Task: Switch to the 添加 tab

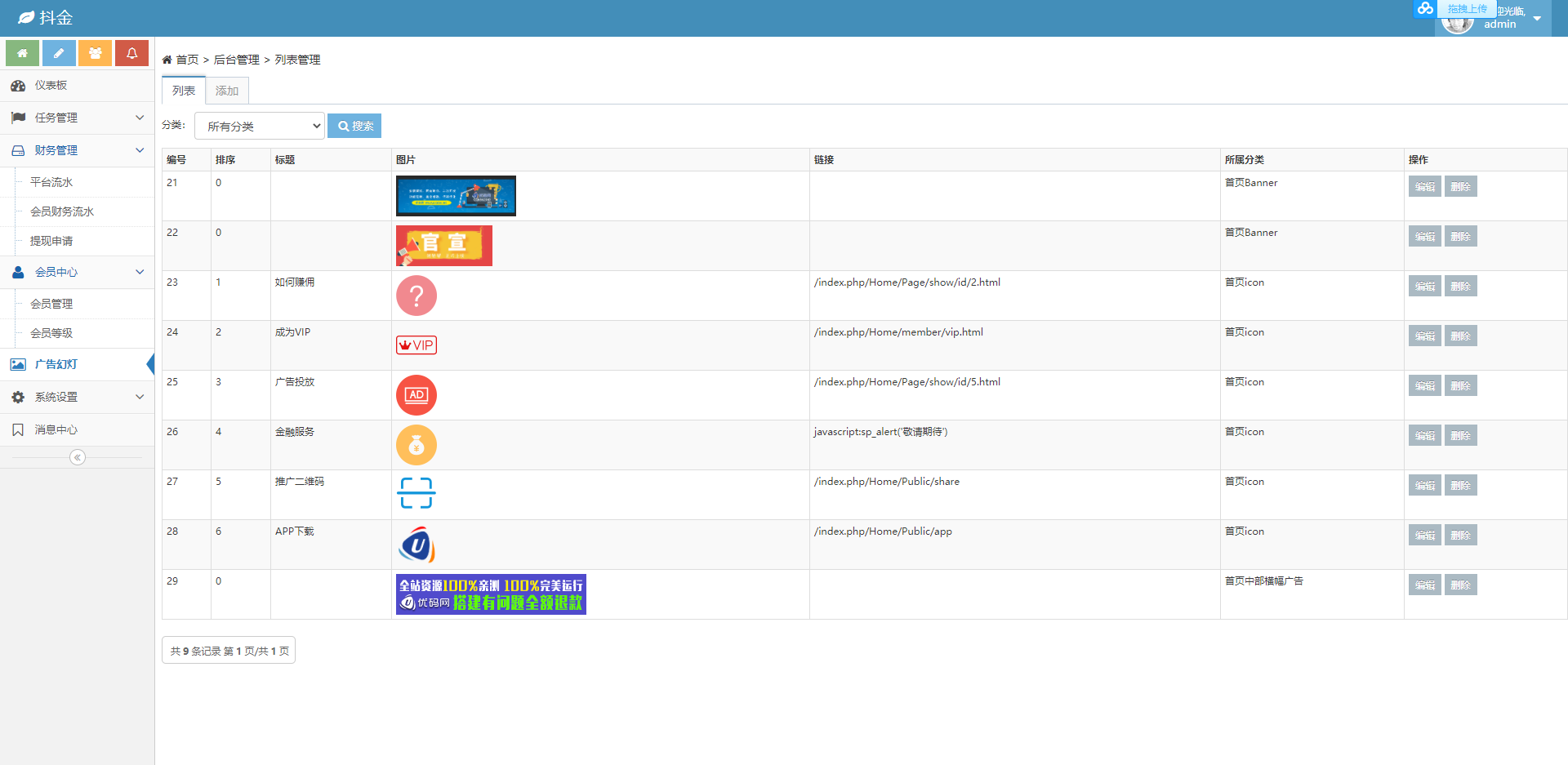Action: 227,91
